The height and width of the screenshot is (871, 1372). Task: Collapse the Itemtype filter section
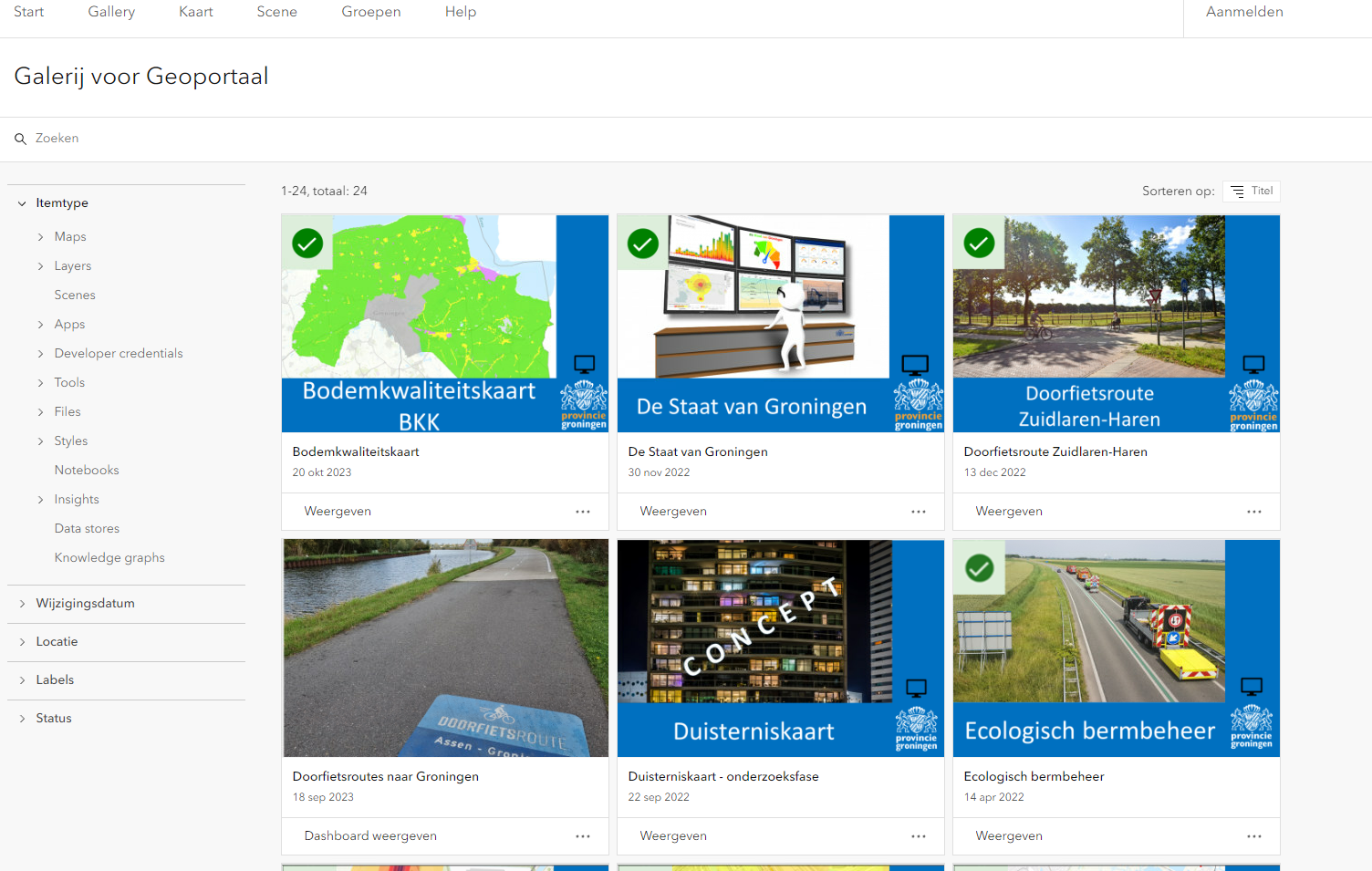(22, 203)
